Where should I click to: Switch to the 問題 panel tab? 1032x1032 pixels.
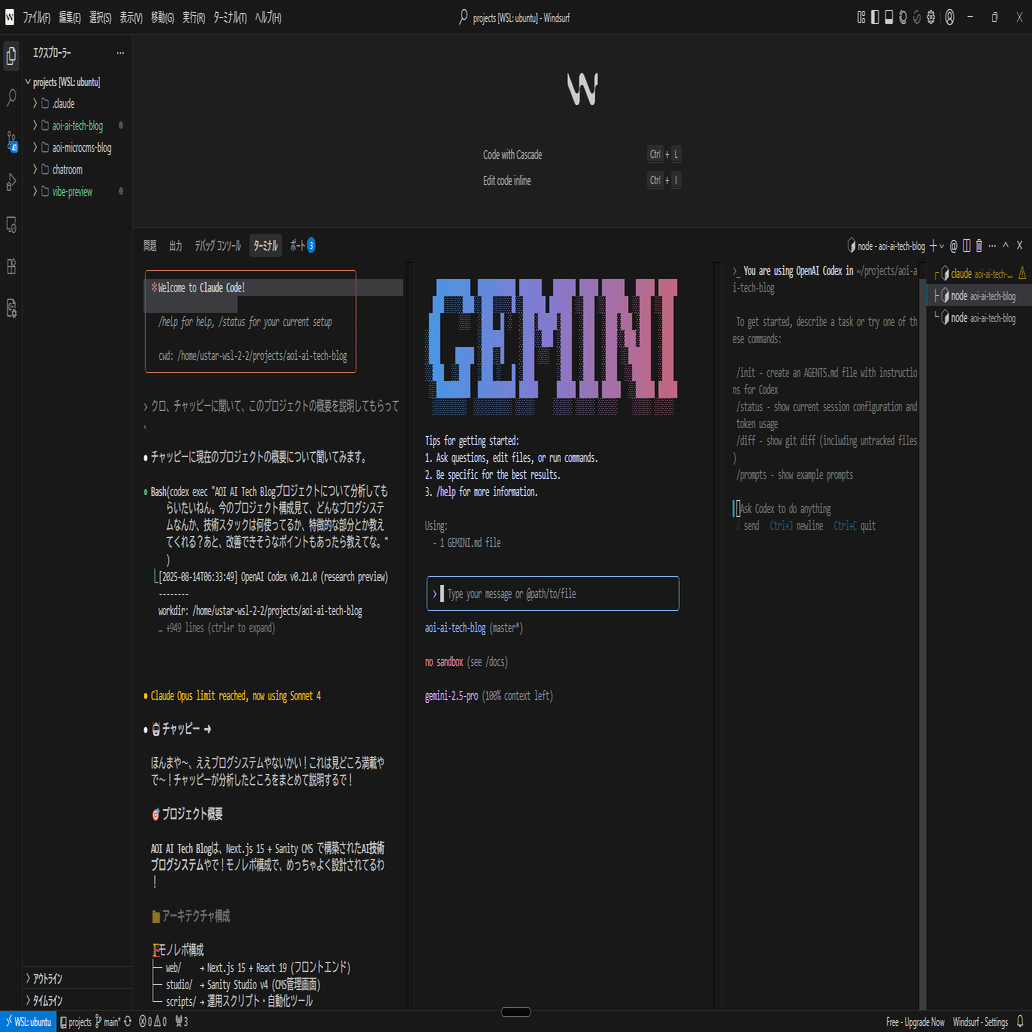pos(150,245)
